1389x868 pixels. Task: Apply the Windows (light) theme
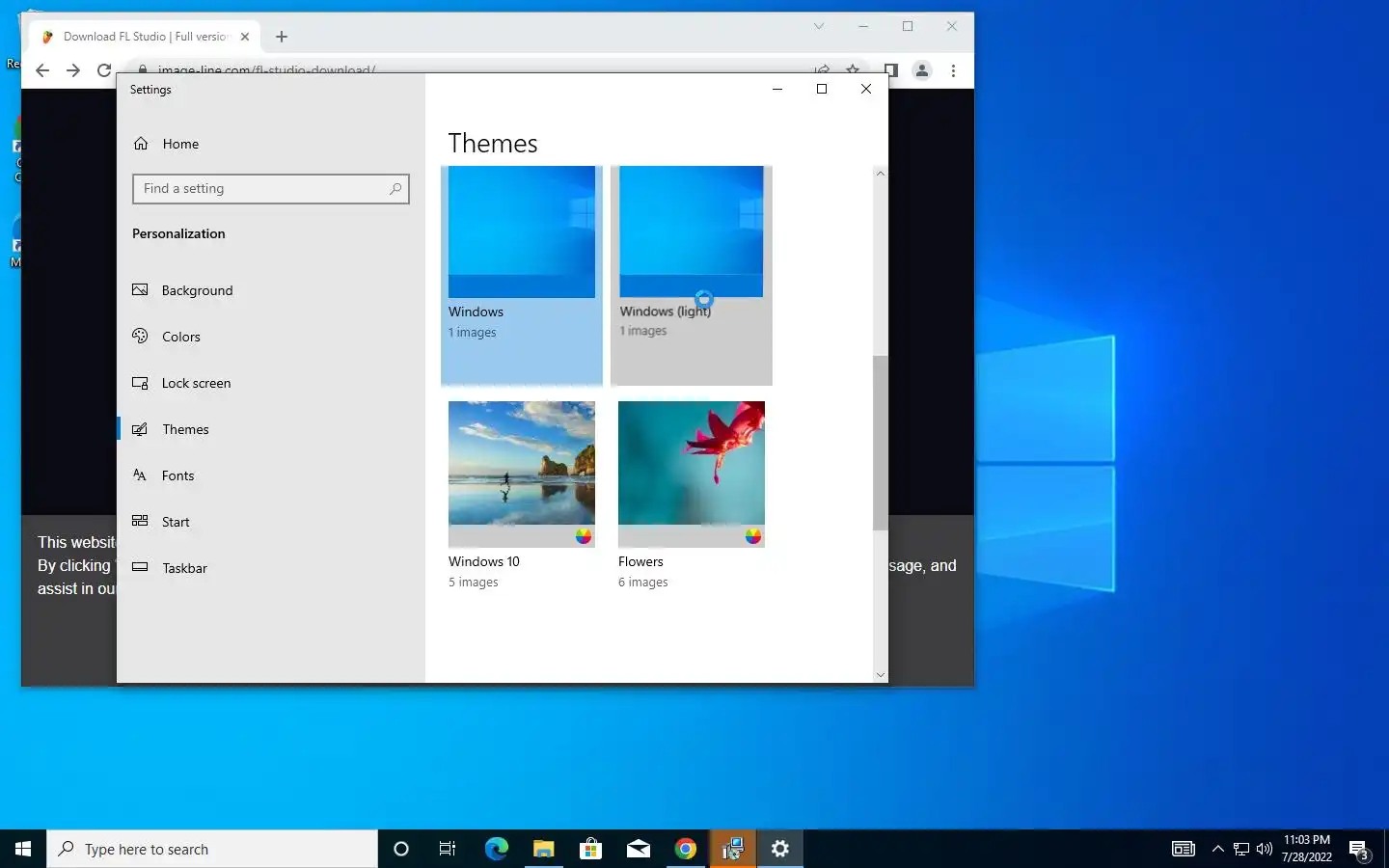(x=692, y=275)
